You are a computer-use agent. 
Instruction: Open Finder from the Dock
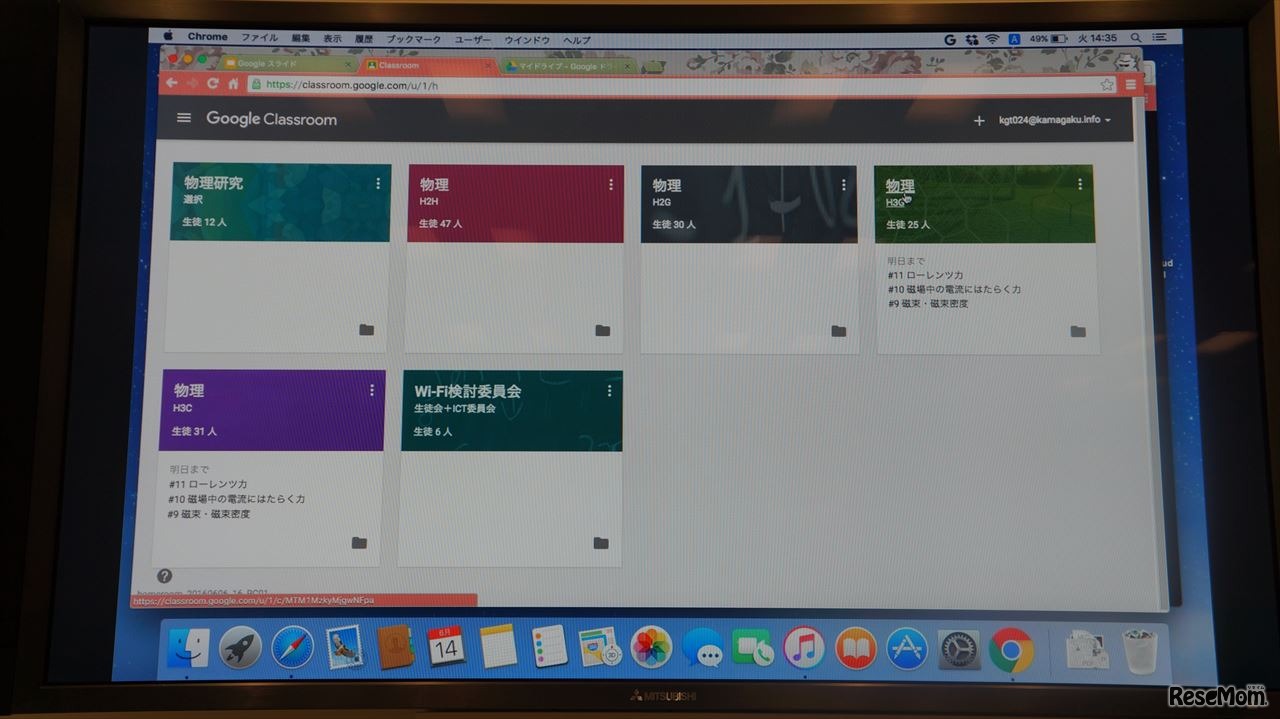point(189,648)
